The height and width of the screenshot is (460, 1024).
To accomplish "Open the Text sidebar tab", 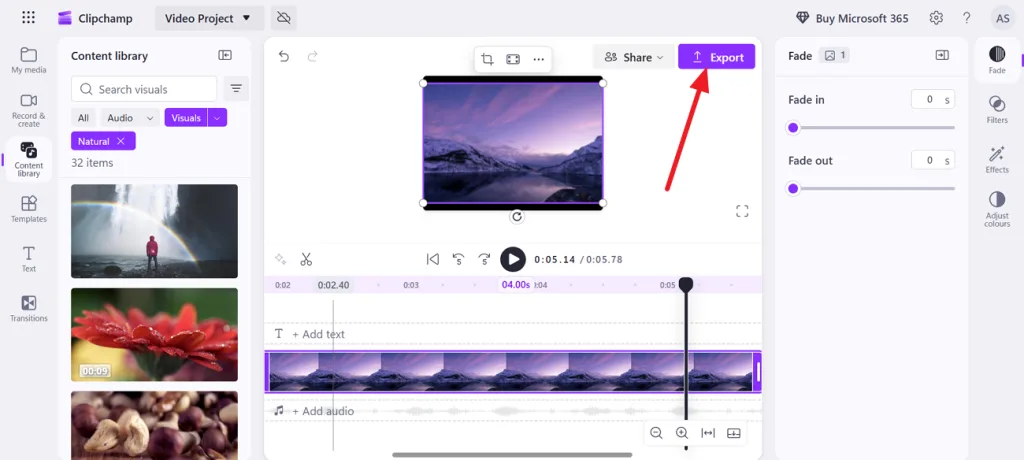I will [x=29, y=259].
